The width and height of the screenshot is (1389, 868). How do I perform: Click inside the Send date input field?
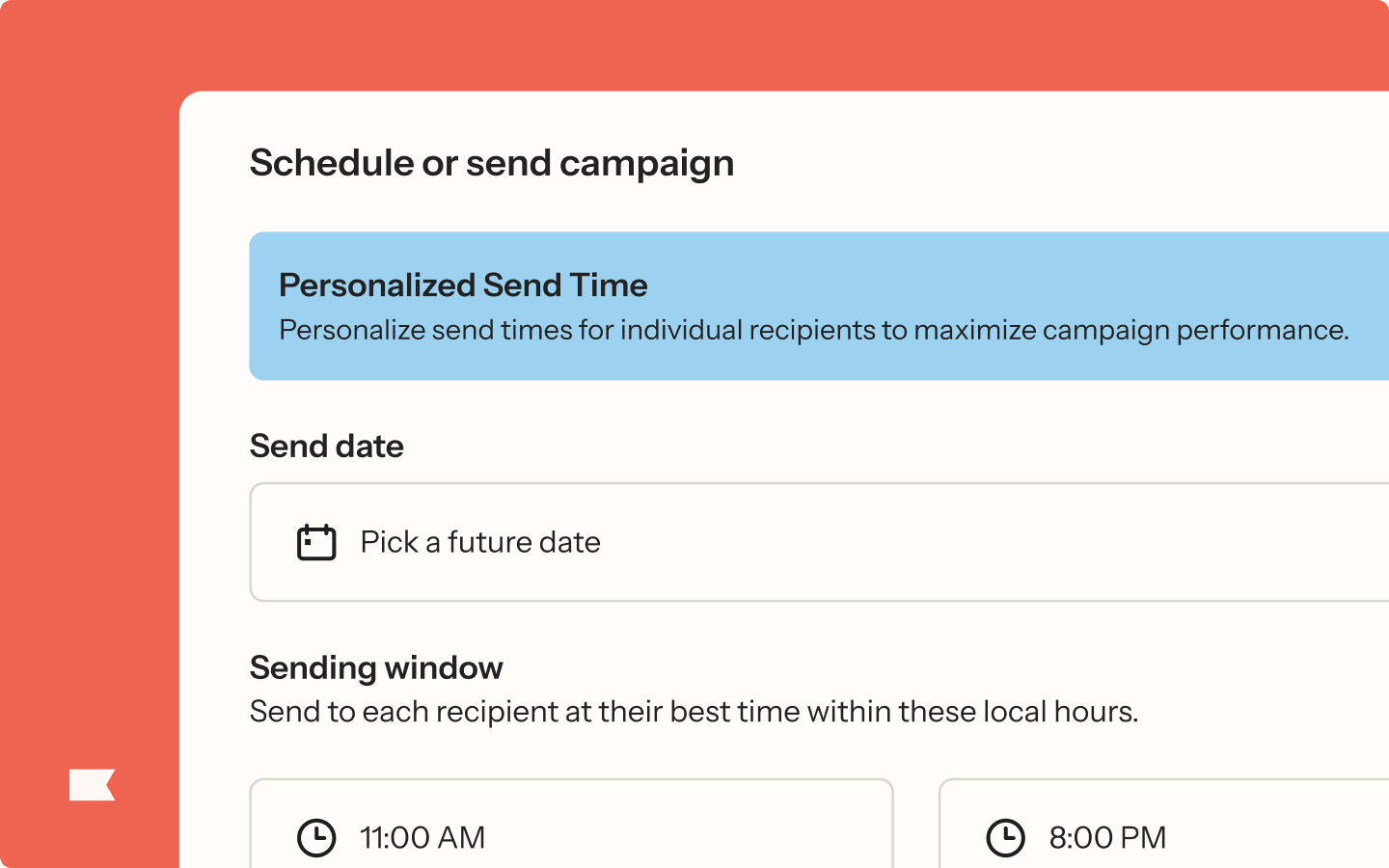point(675,542)
